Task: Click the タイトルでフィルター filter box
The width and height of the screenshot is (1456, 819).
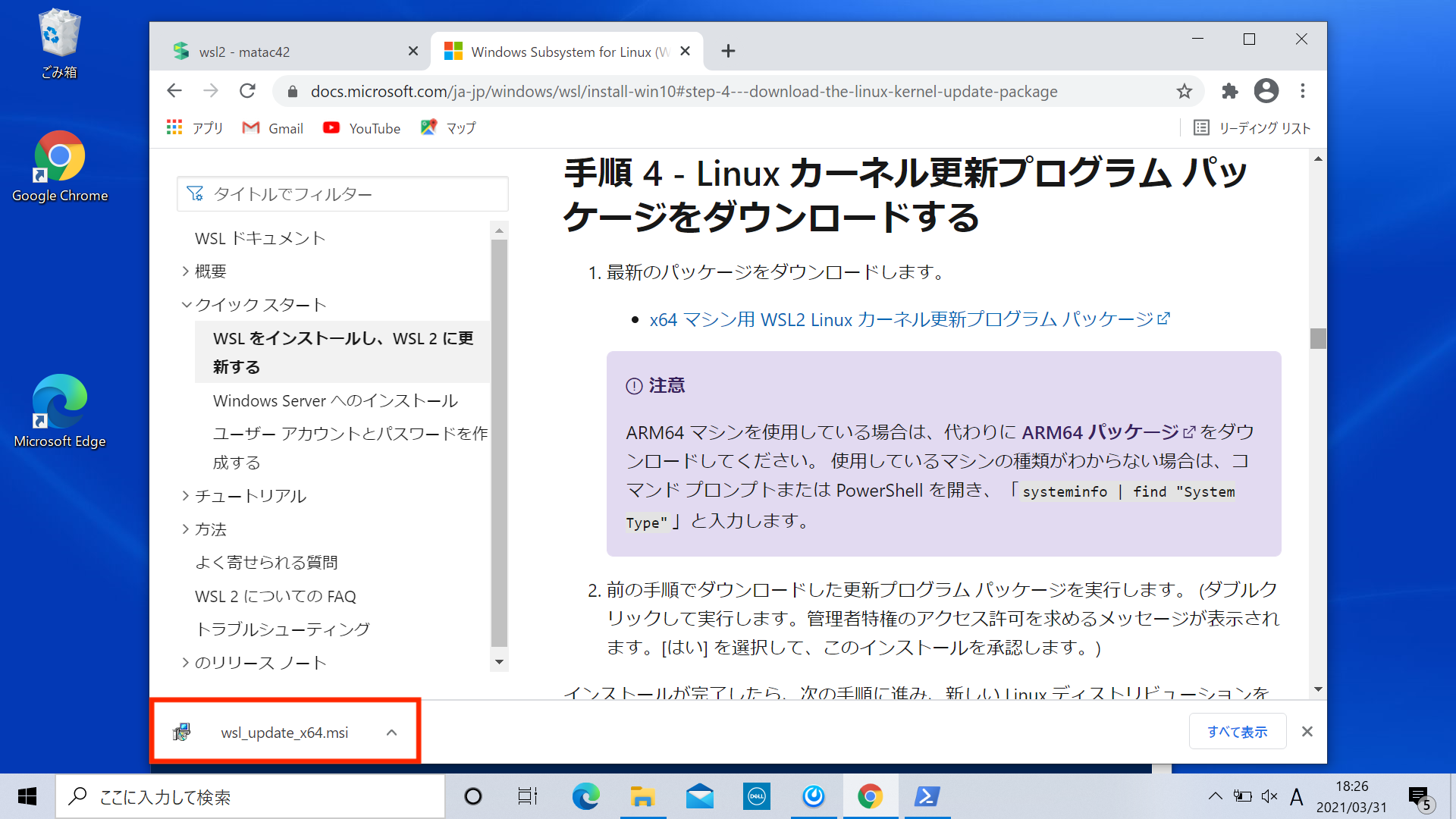Action: (343, 194)
